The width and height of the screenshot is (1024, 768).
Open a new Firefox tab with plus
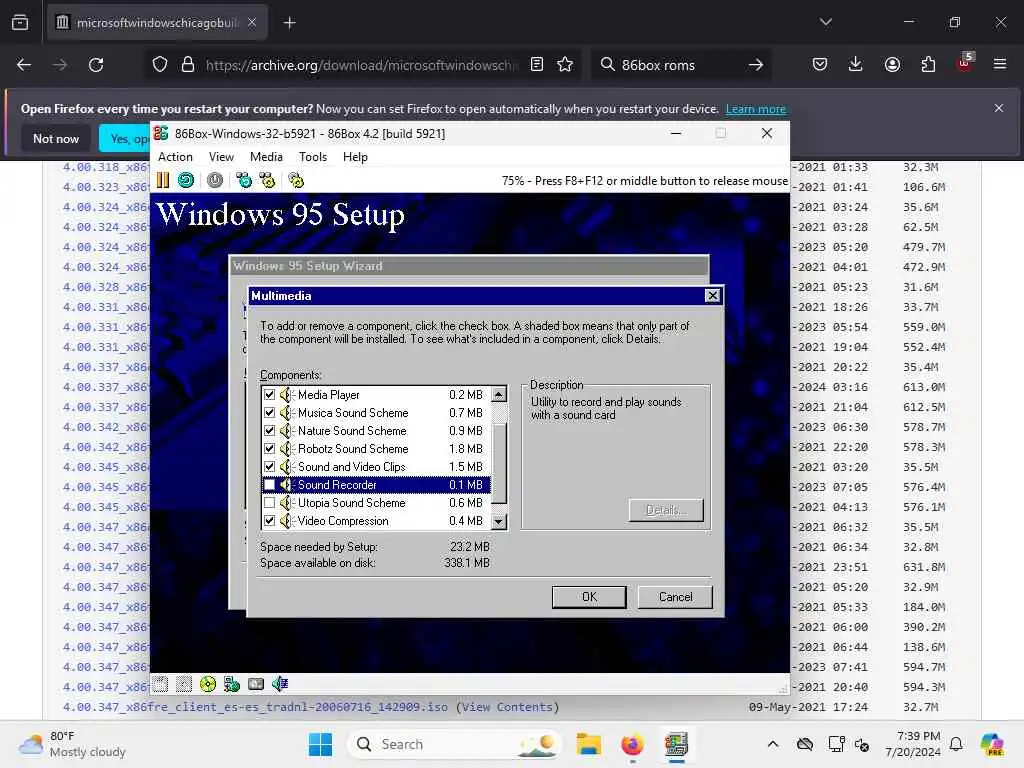289,23
